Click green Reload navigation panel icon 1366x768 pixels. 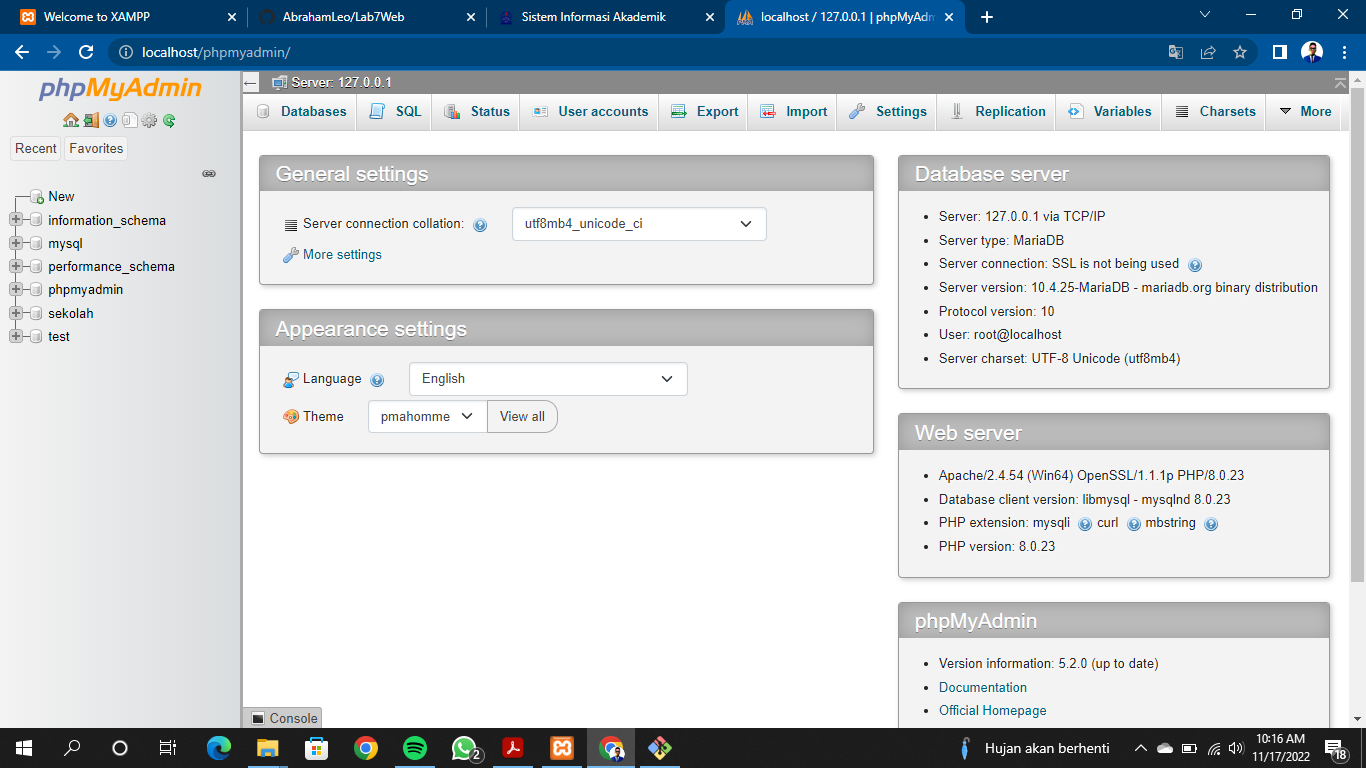[169, 120]
